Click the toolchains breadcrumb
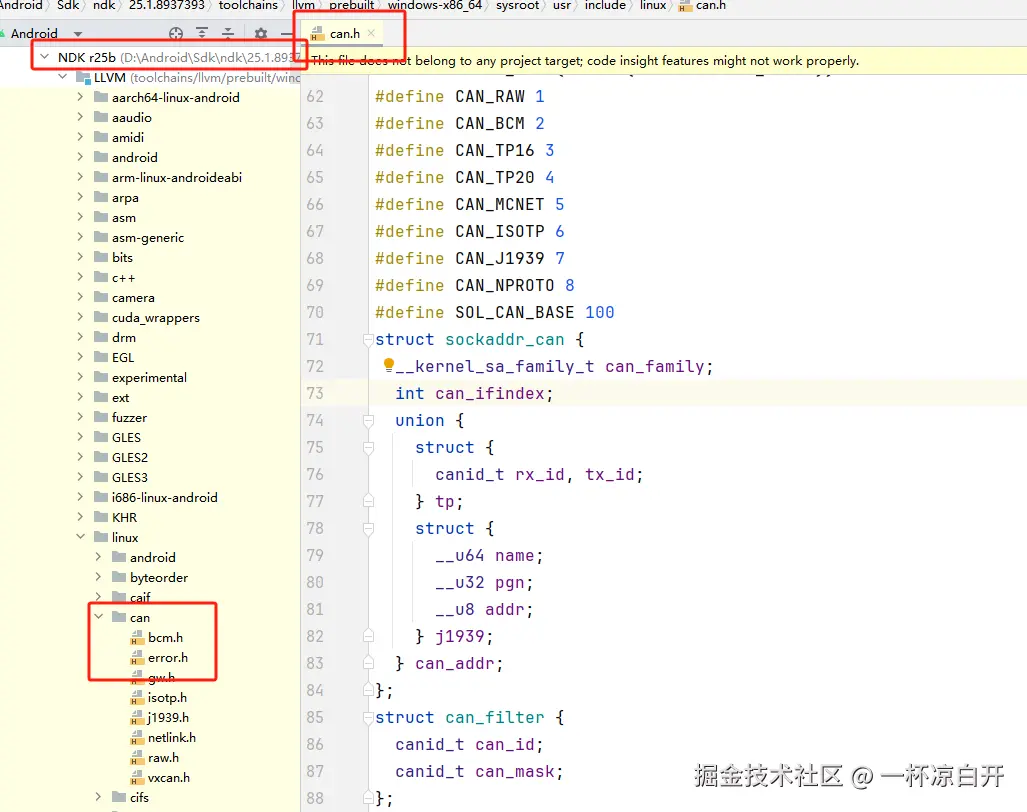Viewport: 1027px width, 812px height. (248, 5)
